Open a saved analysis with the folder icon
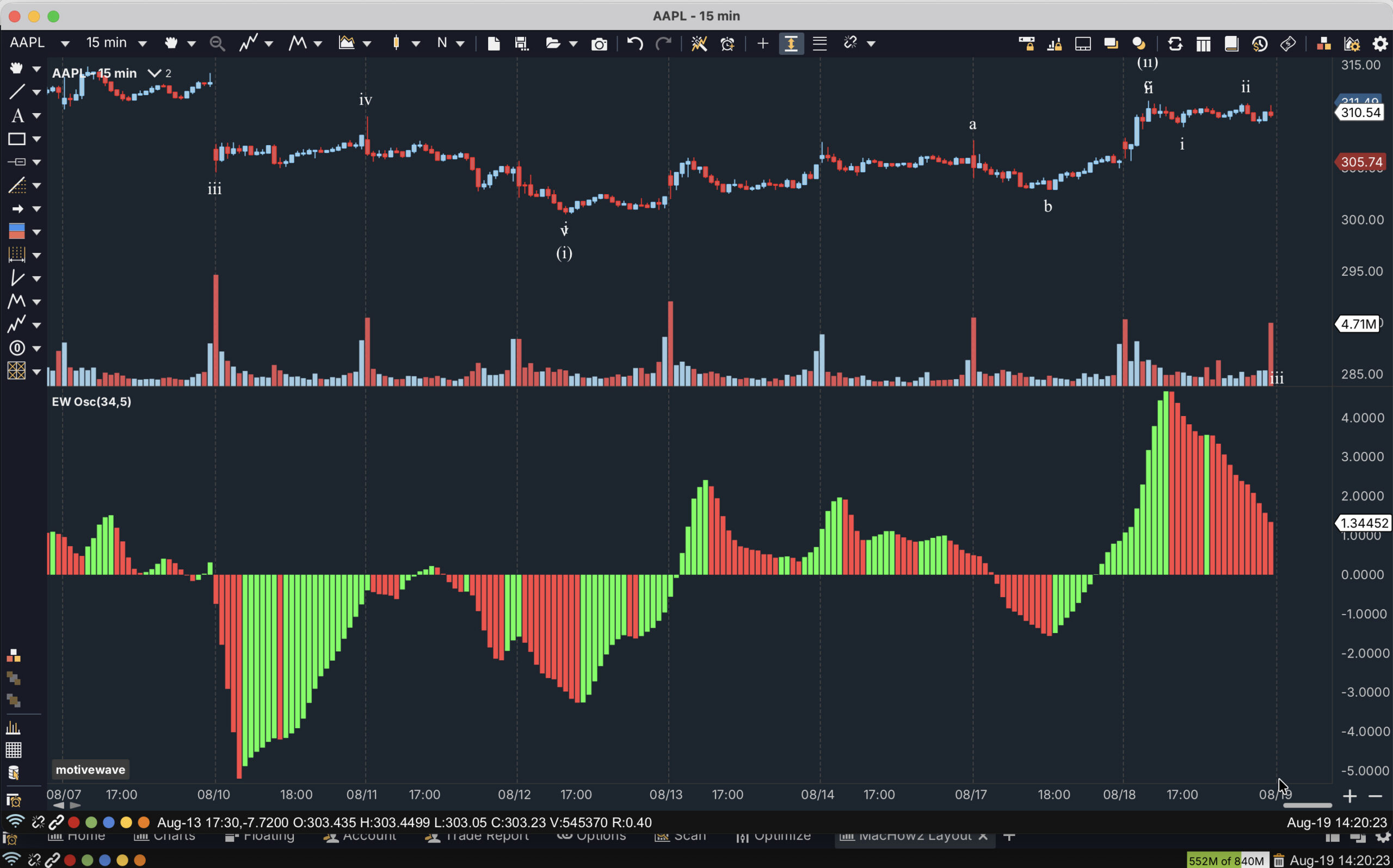 tap(552, 44)
